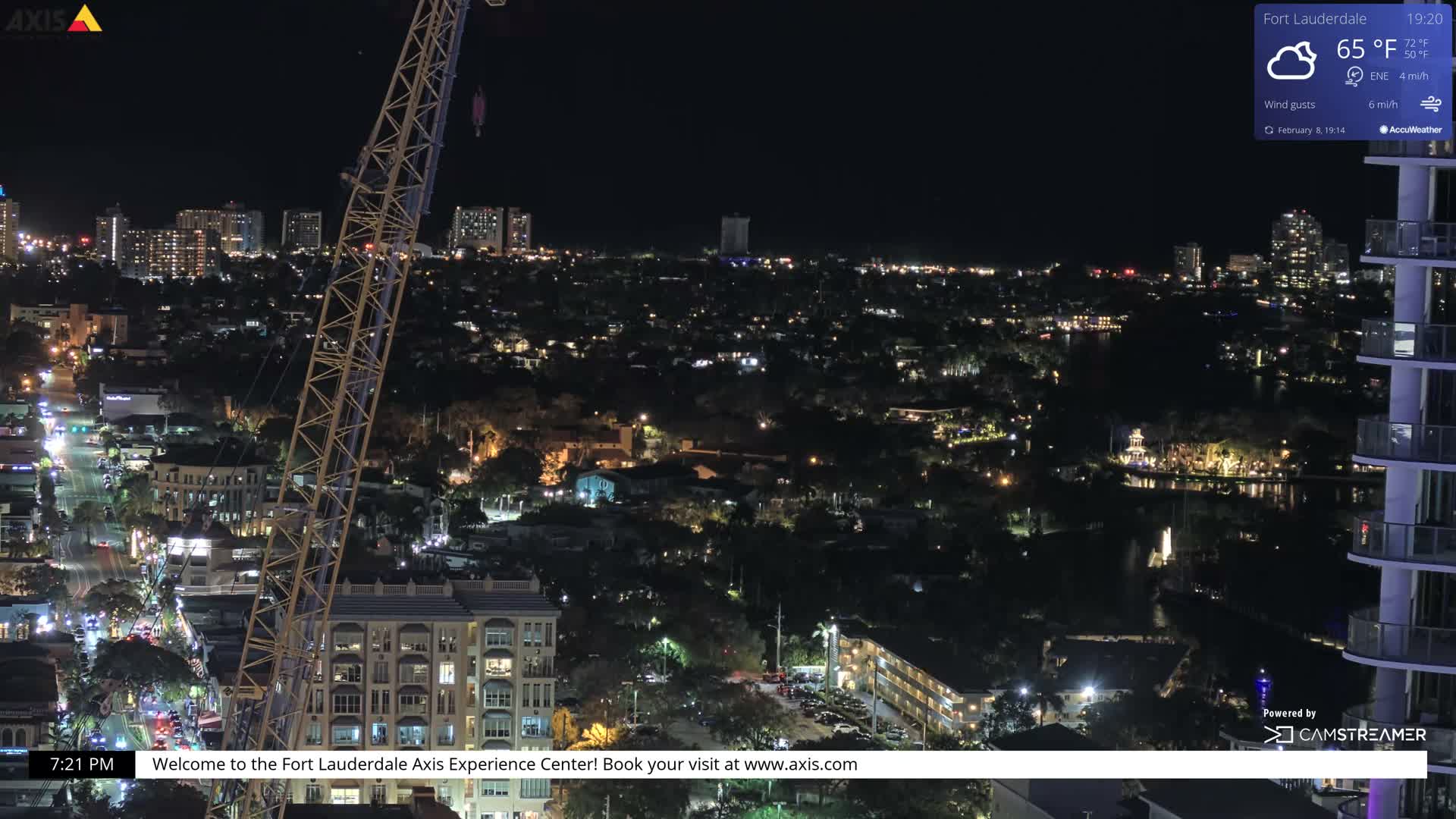Click the Axis logo in the corner
The image size is (1456, 819).
tap(54, 20)
